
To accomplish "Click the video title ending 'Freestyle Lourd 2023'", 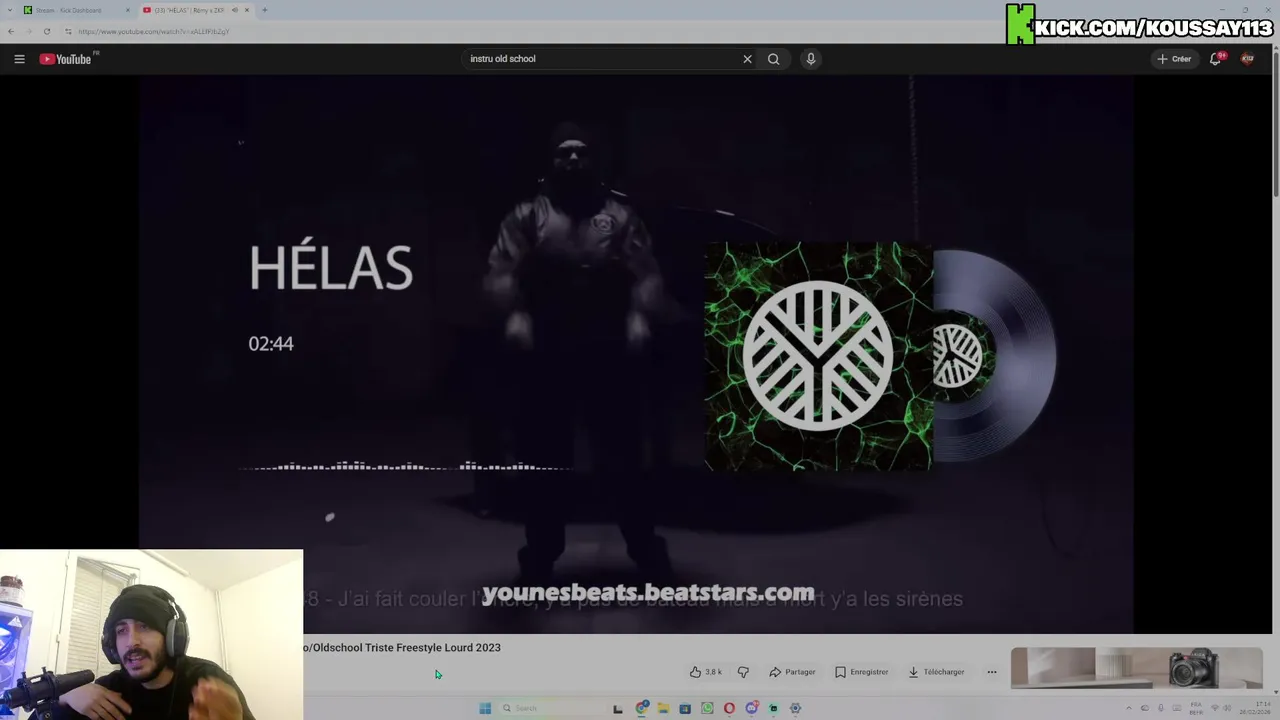I will [x=402, y=647].
